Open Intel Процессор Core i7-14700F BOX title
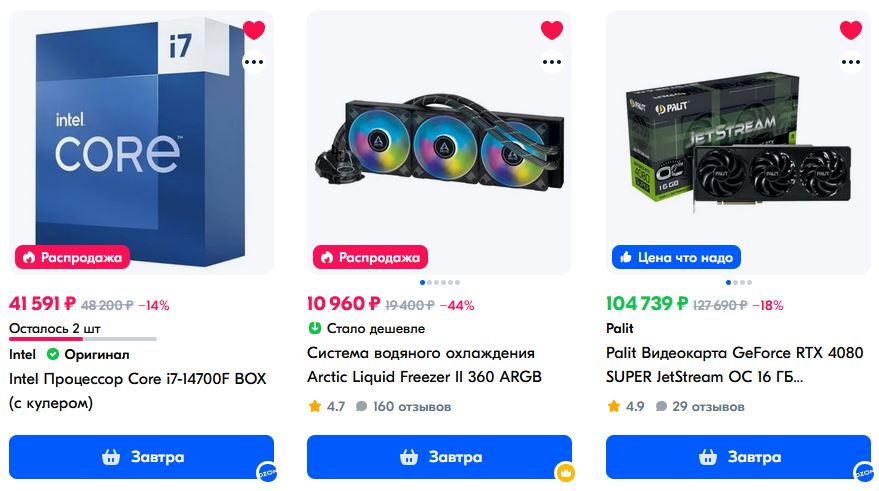 pyautogui.click(x=137, y=379)
